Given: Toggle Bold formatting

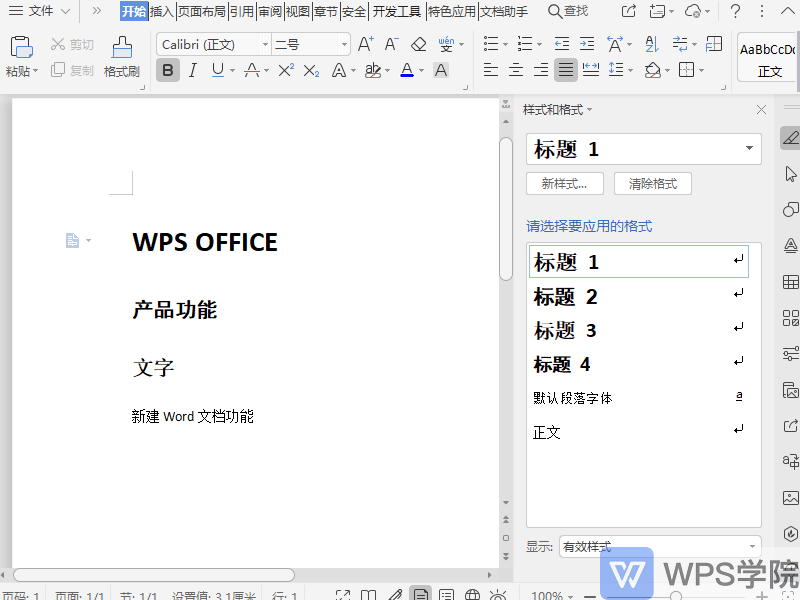Looking at the screenshot, I should 168,70.
